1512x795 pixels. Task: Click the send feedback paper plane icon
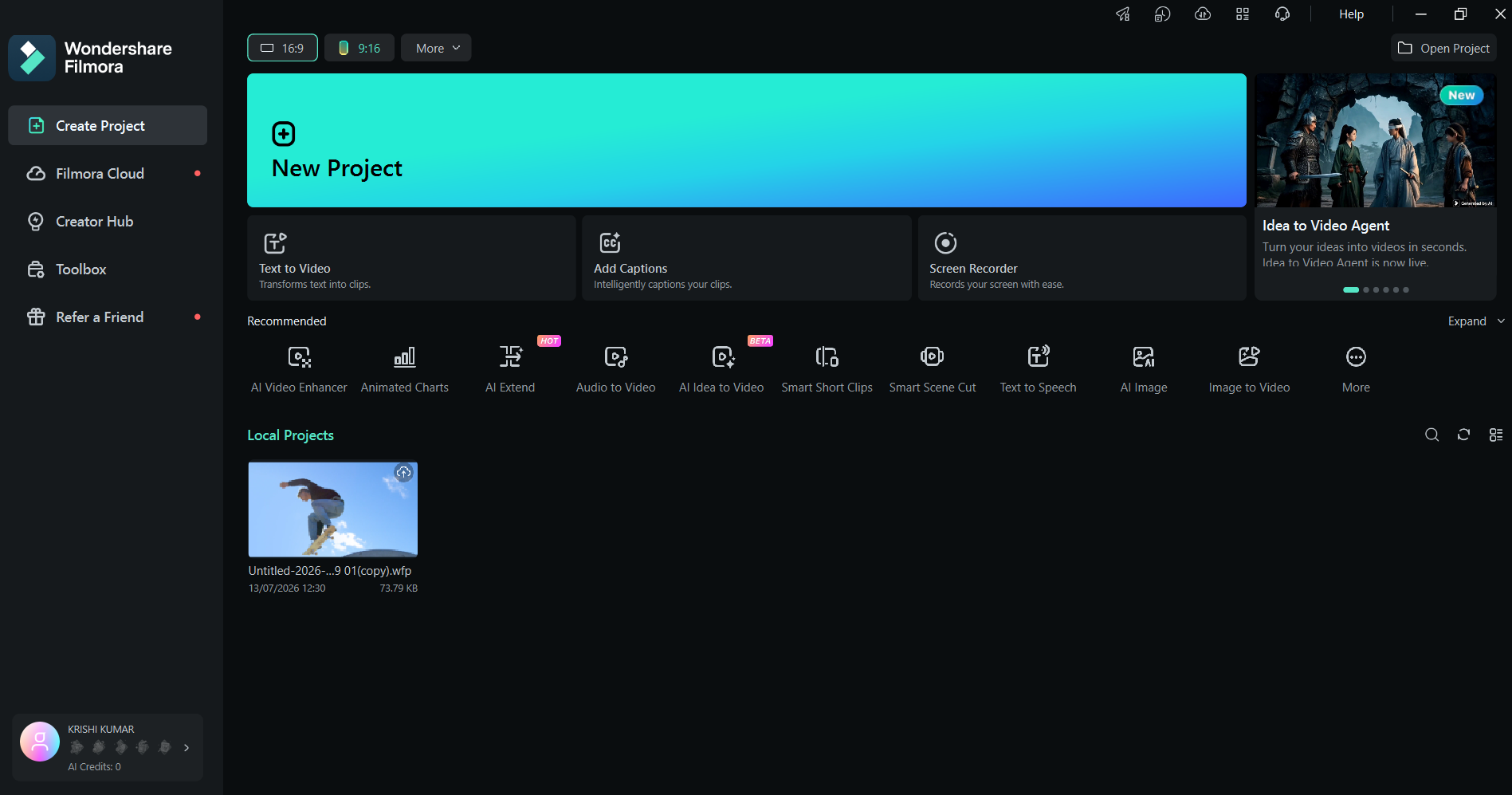point(1123,14)
